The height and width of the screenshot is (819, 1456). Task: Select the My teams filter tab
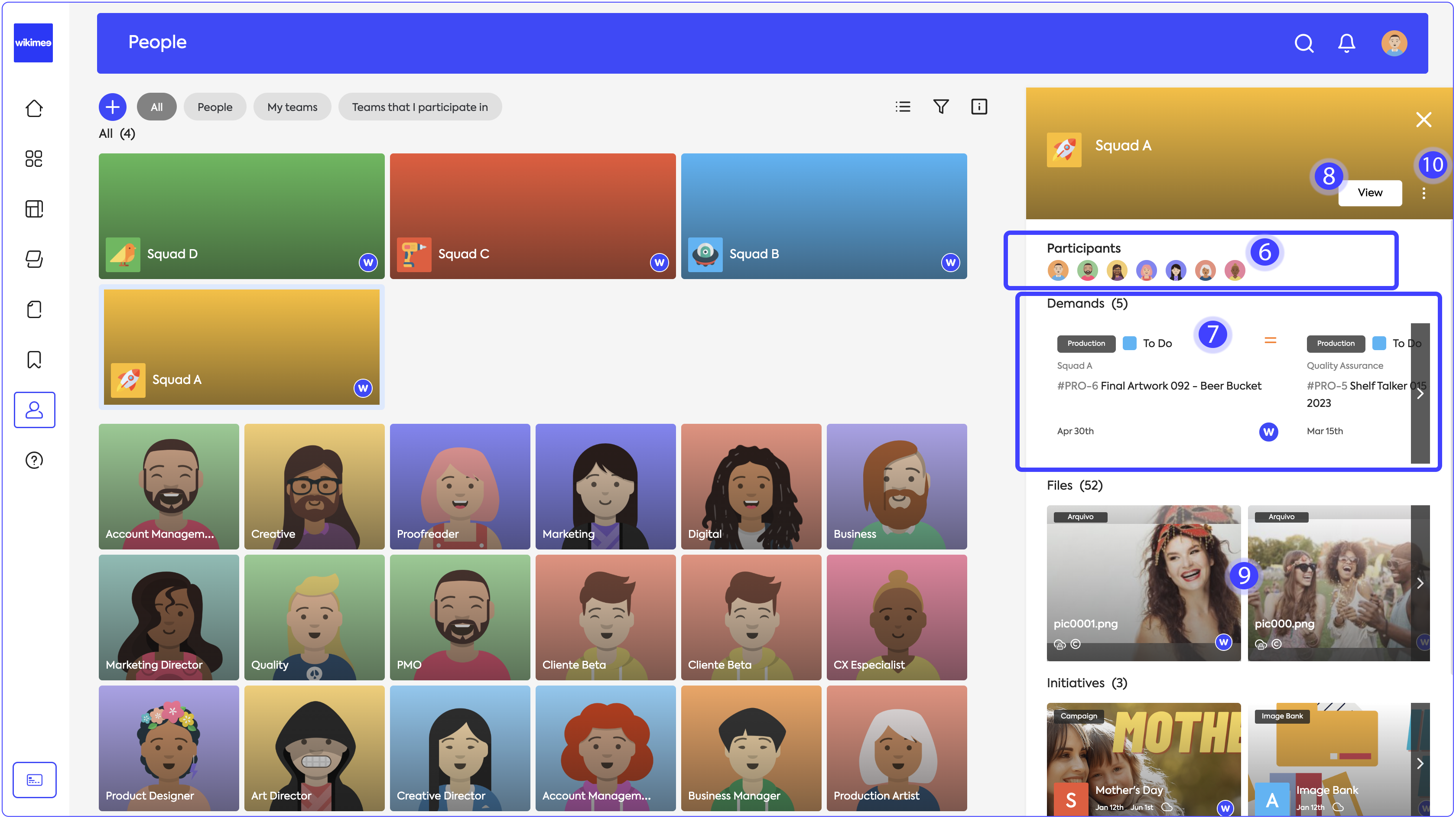tap(292, 107)
